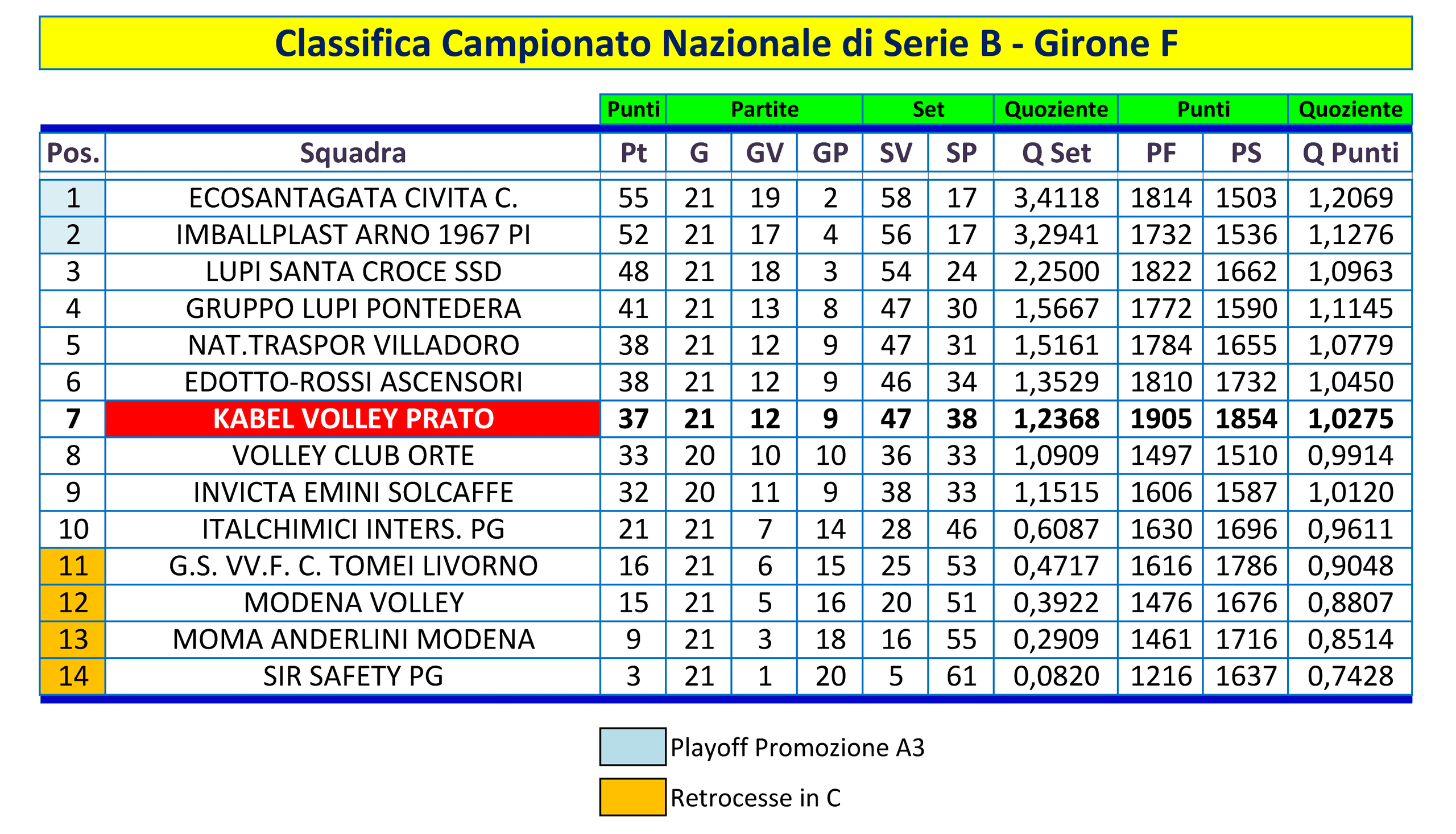Image resolution: width=1456 pixels, height=834 pixels.
Task: Click the light blue Playoff Promozione A3 swatch
Action: (x=632, y=747)
